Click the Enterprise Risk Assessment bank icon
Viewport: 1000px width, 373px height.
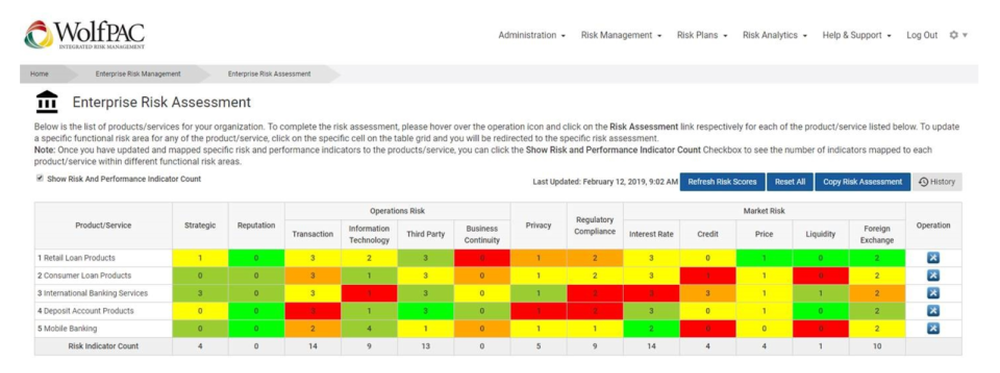coord(47,102)
